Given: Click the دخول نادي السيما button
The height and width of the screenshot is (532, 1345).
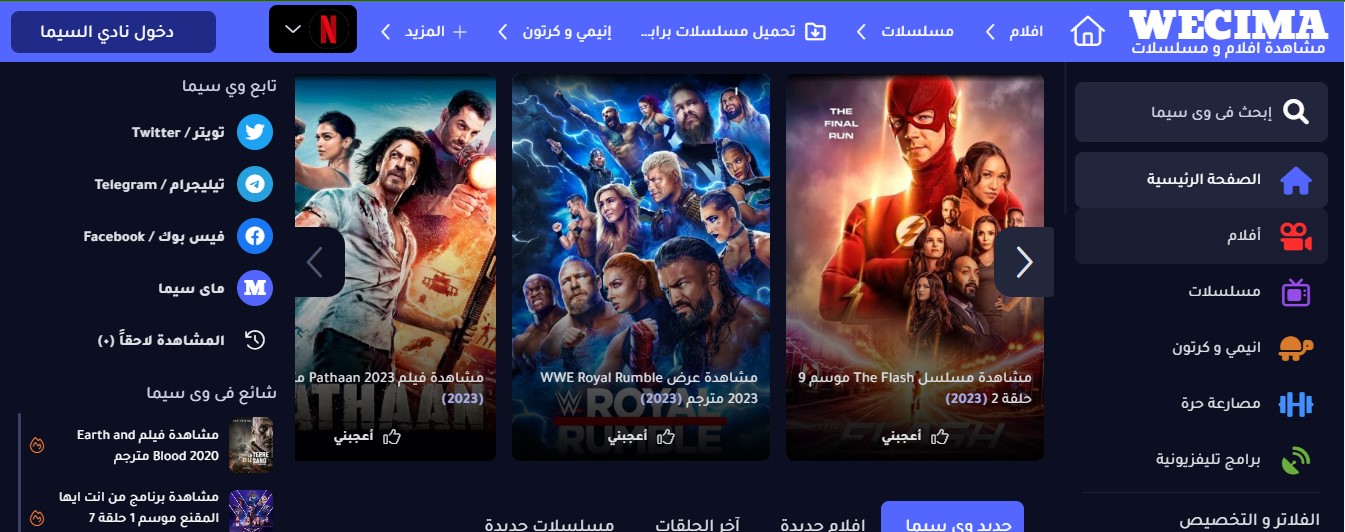Looking at the screenshot, I should [113, 32].
